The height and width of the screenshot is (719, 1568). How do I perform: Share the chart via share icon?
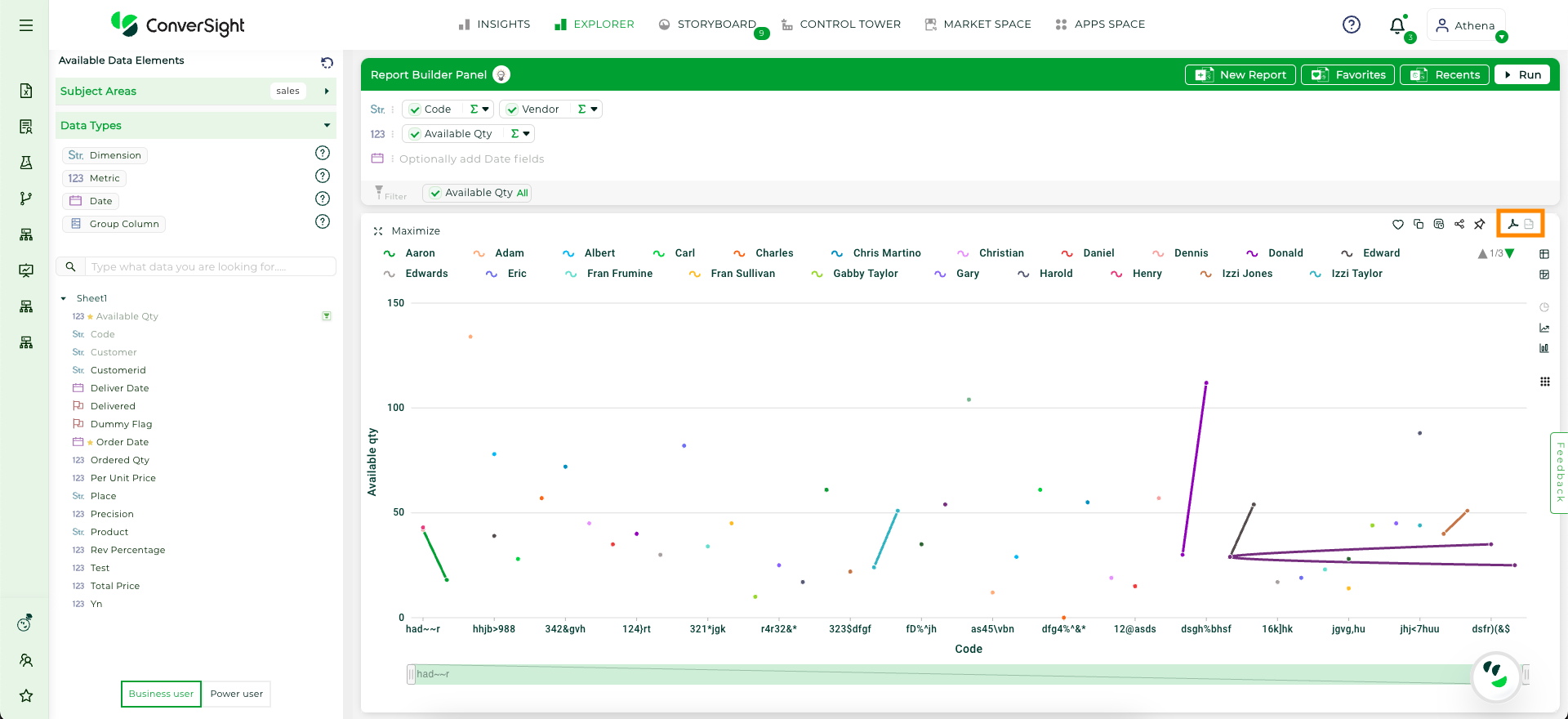coord(1459,224)
